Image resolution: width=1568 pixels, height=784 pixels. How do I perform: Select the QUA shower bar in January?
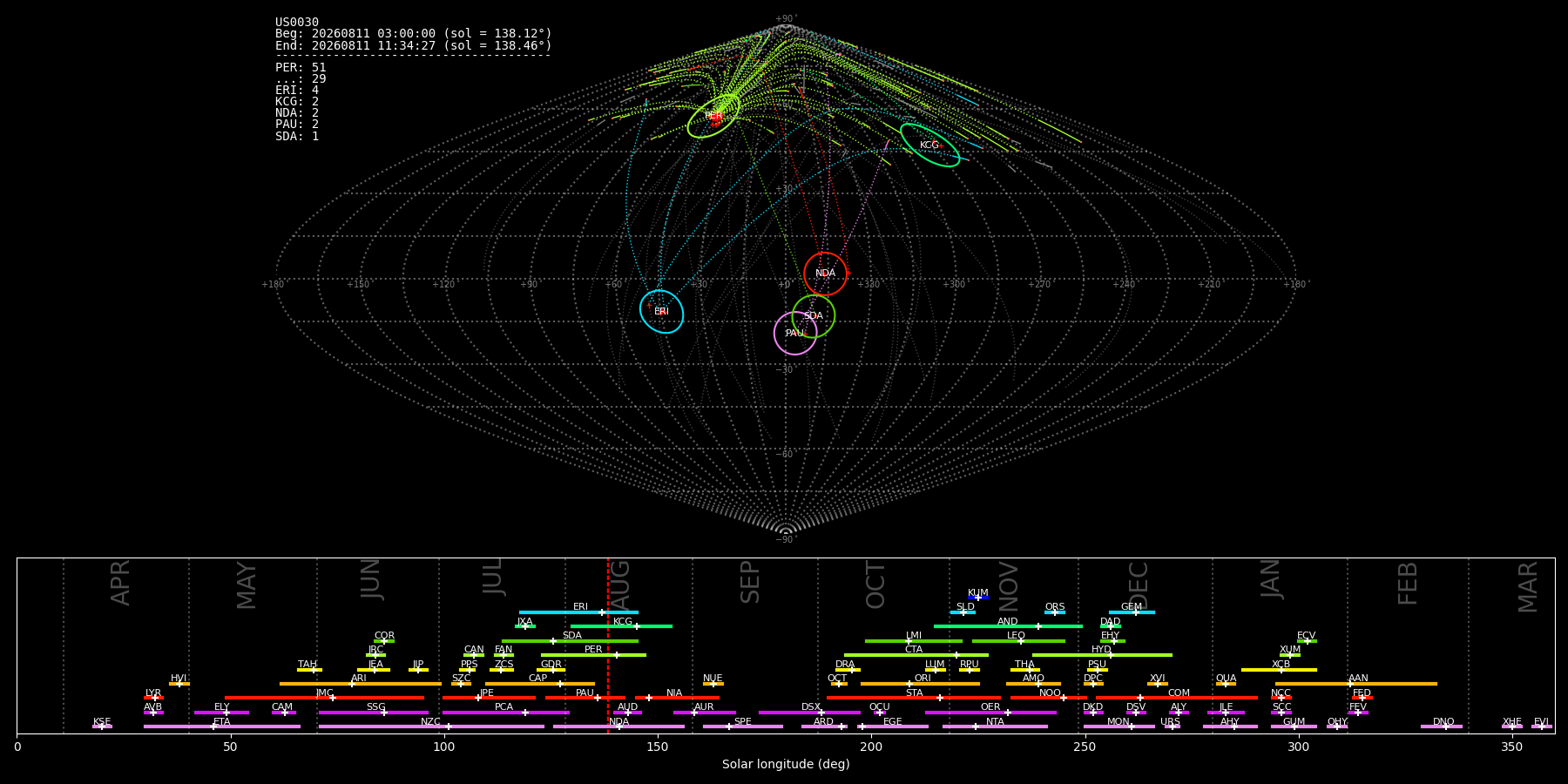tap(1226, 684)
